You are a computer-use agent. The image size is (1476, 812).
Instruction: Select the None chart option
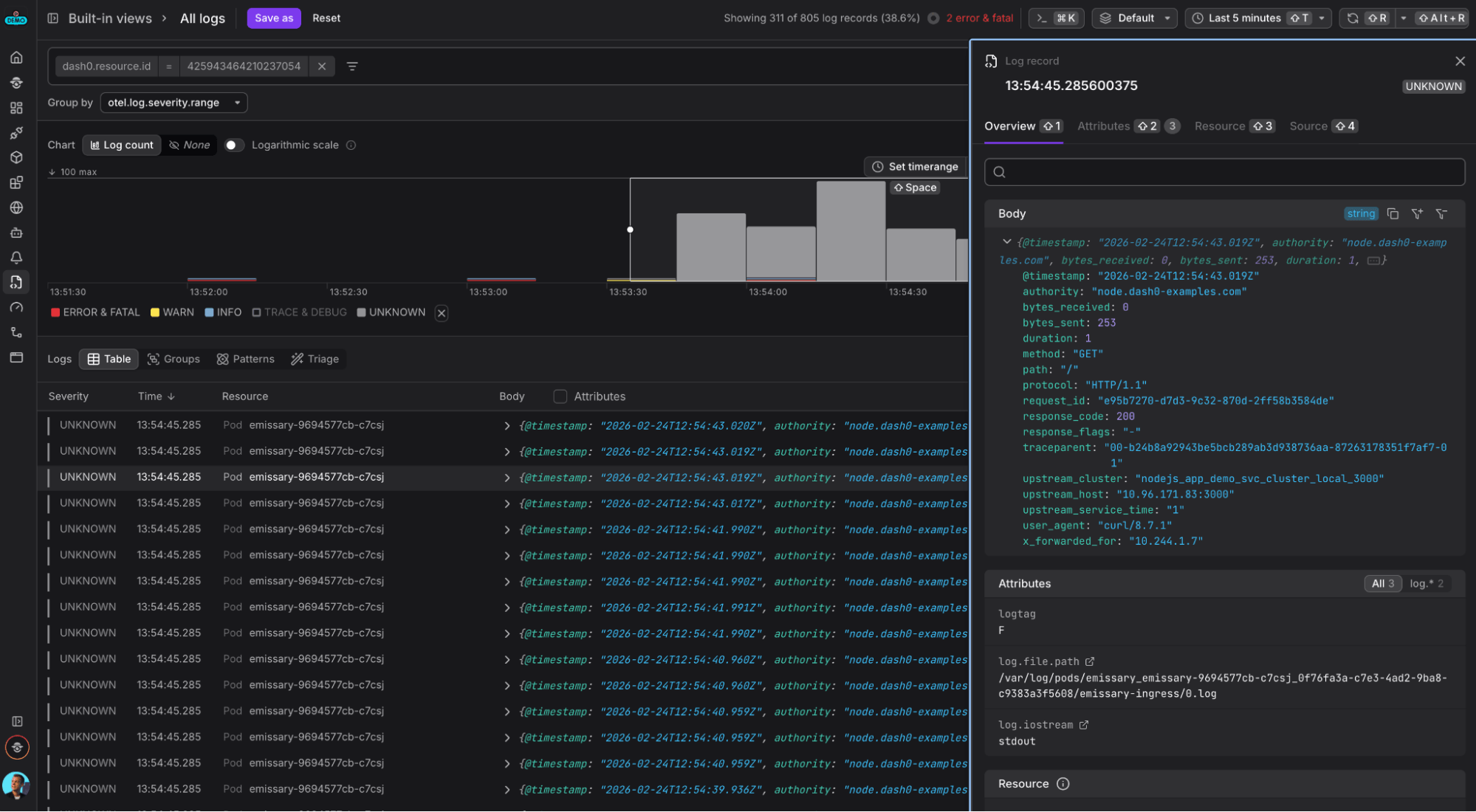190,145
